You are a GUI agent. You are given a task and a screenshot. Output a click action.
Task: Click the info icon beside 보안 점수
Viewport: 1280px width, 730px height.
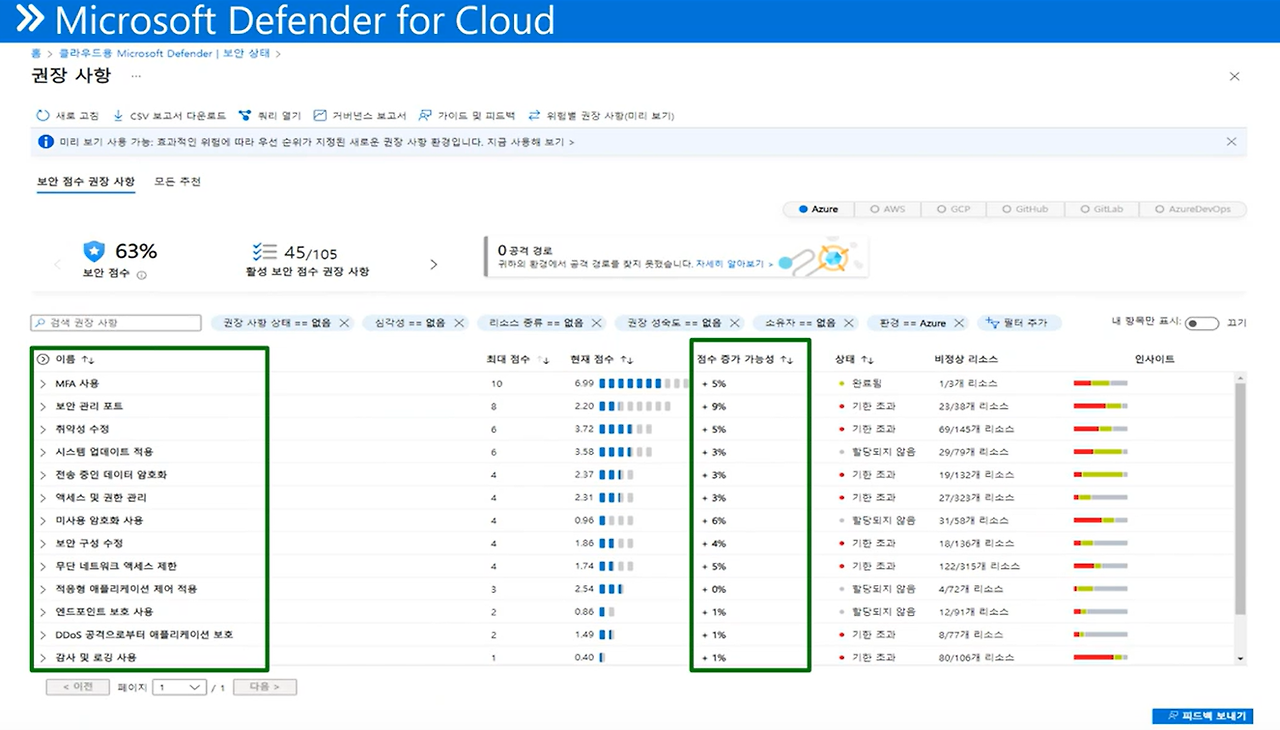click(141, 275)
